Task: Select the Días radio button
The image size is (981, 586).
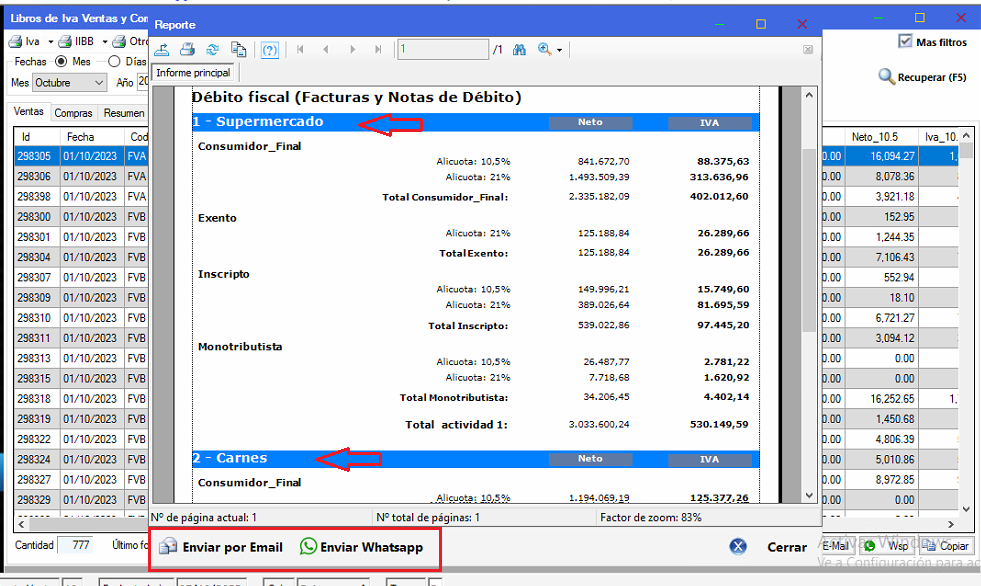Action: (x=114, y=62)
